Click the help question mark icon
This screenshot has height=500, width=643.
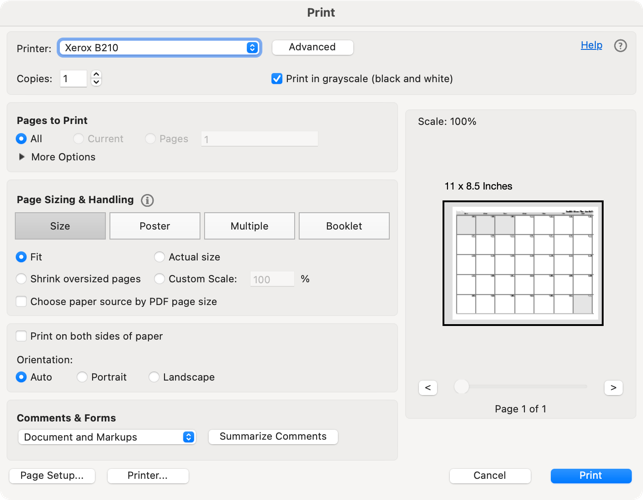pyautogui.click(x=620, y=46)
